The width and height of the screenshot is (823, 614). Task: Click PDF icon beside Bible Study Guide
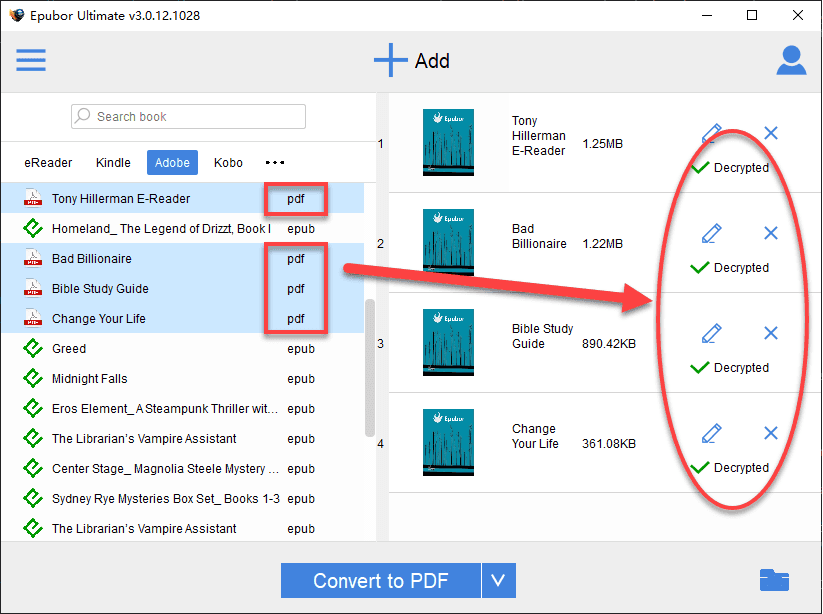click(33, 288)
